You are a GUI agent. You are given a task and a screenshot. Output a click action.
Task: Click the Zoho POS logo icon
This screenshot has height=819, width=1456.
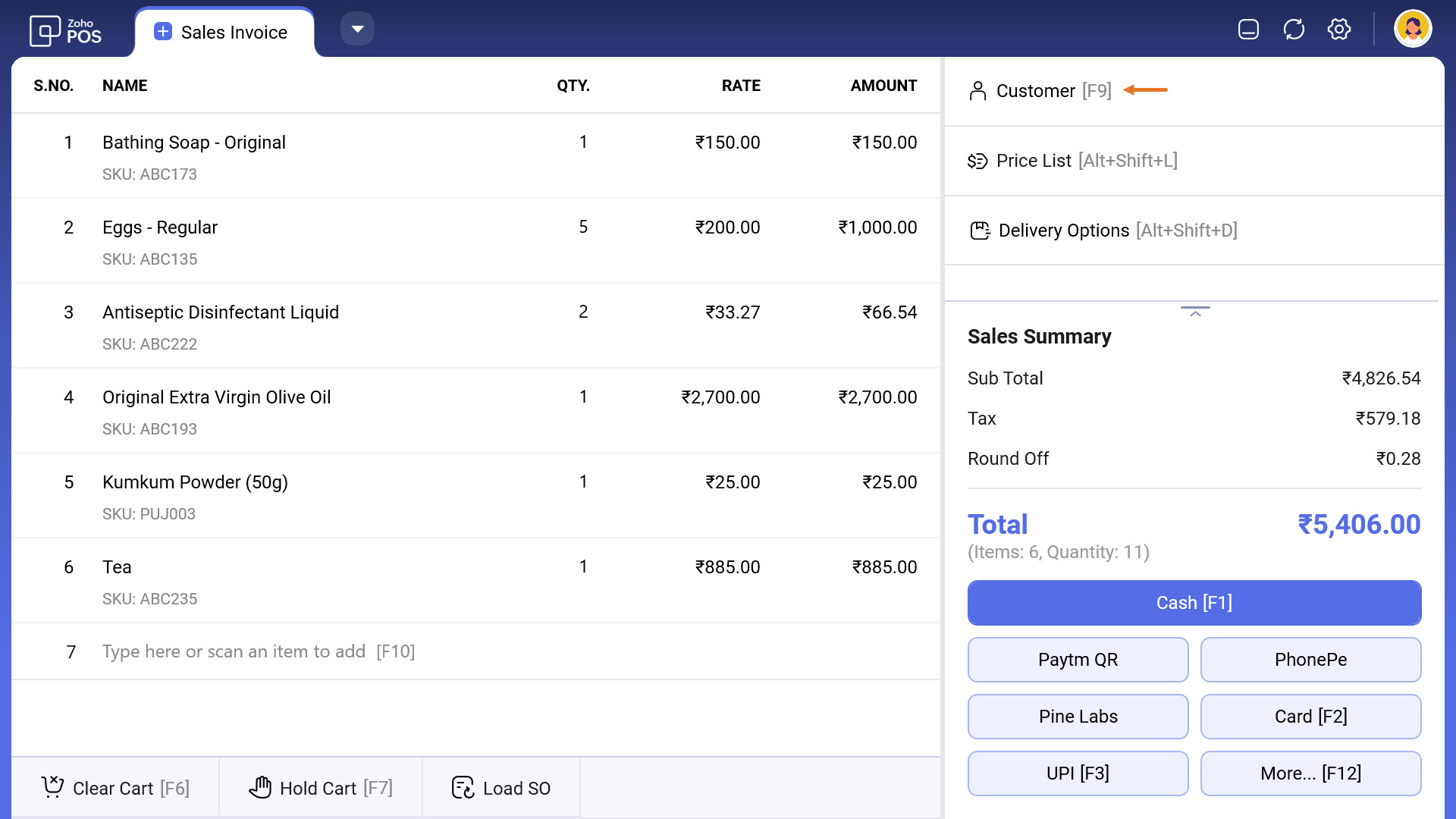(x=45, y=31)
